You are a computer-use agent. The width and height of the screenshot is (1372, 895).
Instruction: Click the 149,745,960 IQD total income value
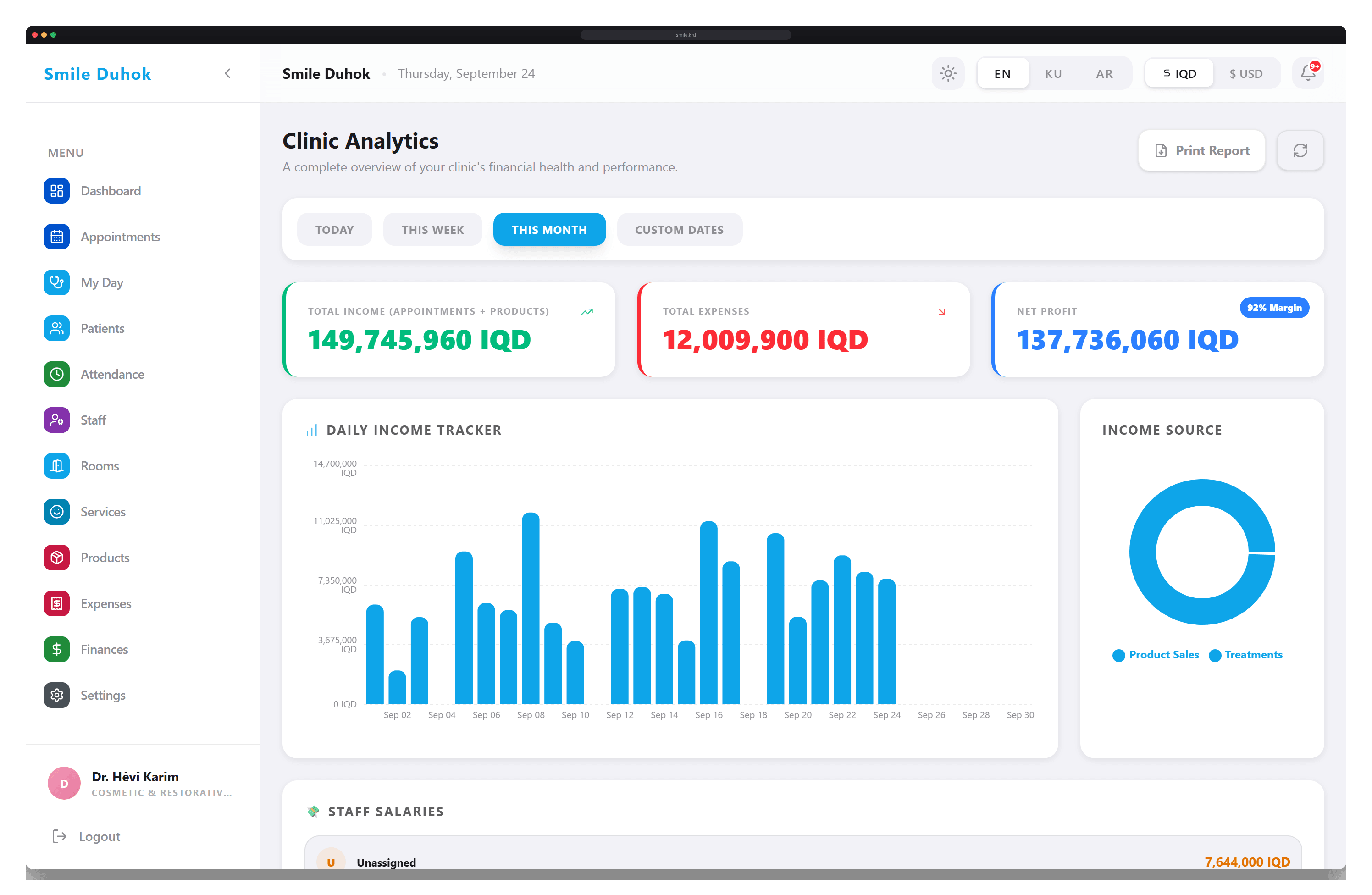pos(419,340)
